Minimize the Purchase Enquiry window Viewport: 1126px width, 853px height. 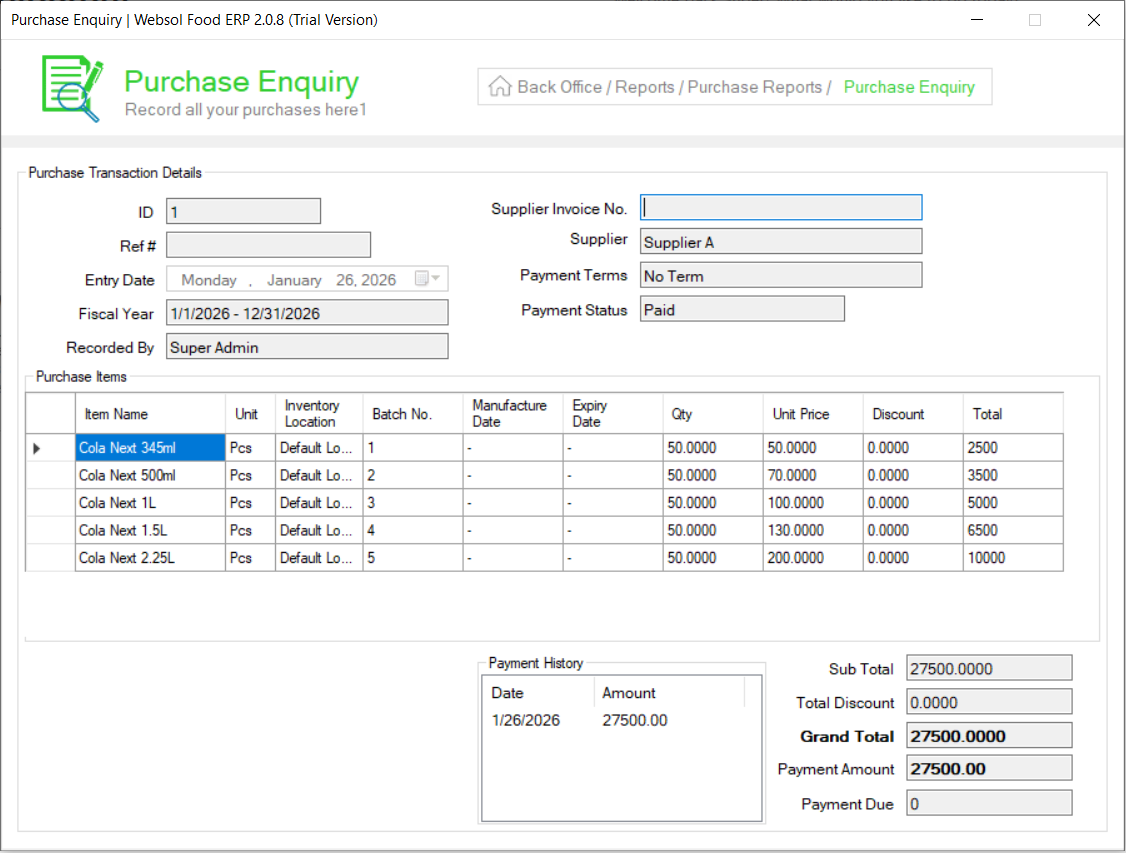click(977, 20)
